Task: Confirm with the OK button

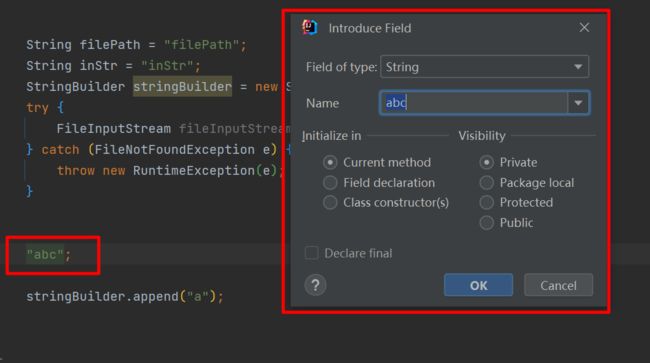Action: click(478, 285)
